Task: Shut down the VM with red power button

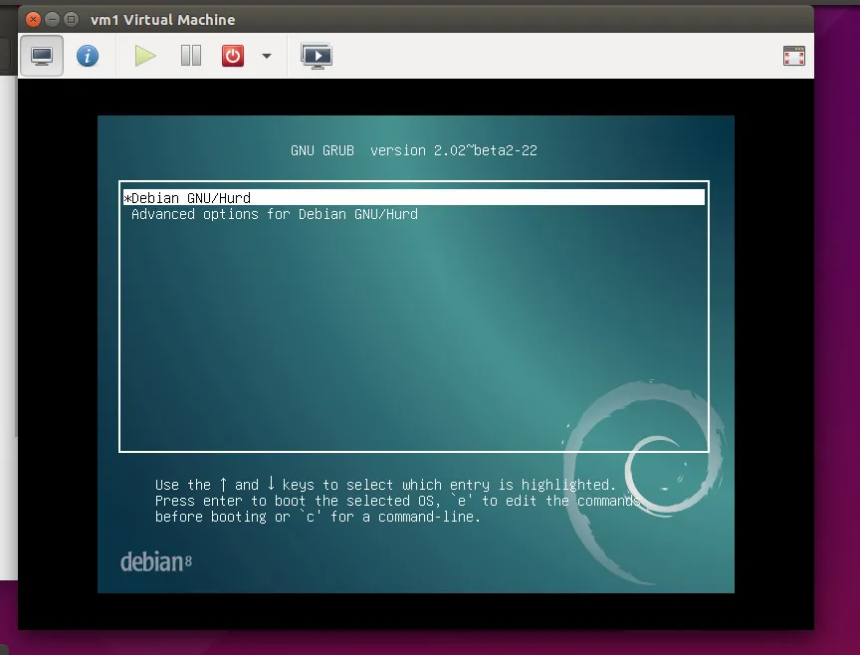Action: pos(233,56)
